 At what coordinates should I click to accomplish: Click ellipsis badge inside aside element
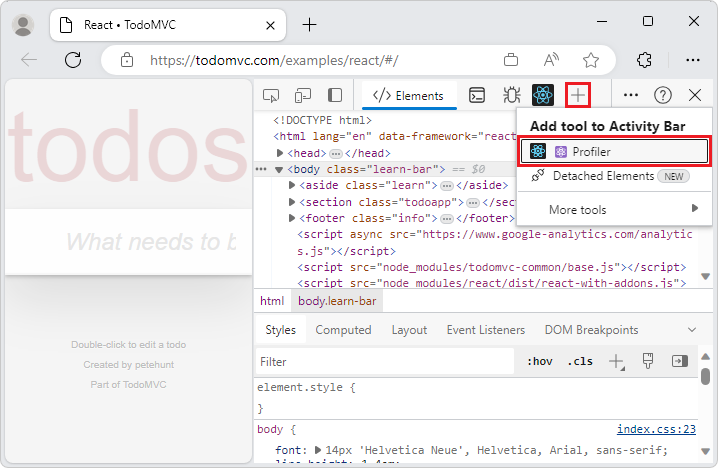pos(447,186)
